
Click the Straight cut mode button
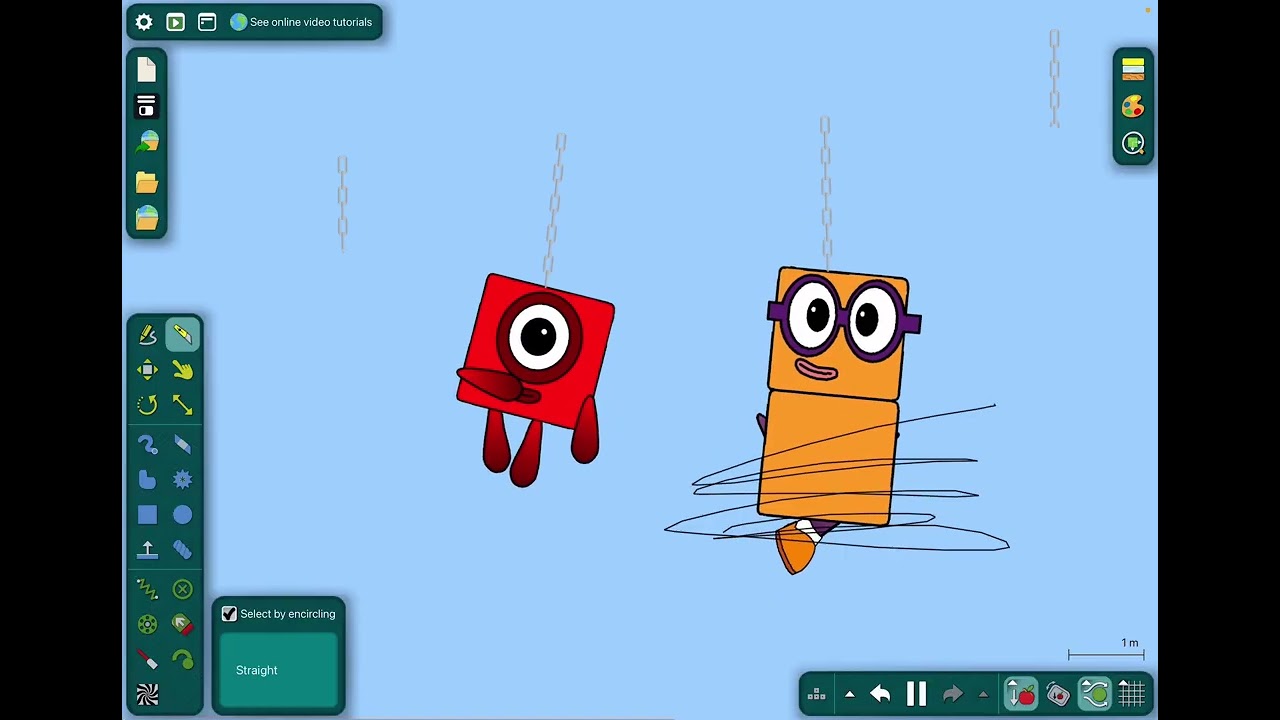point(279,670)
